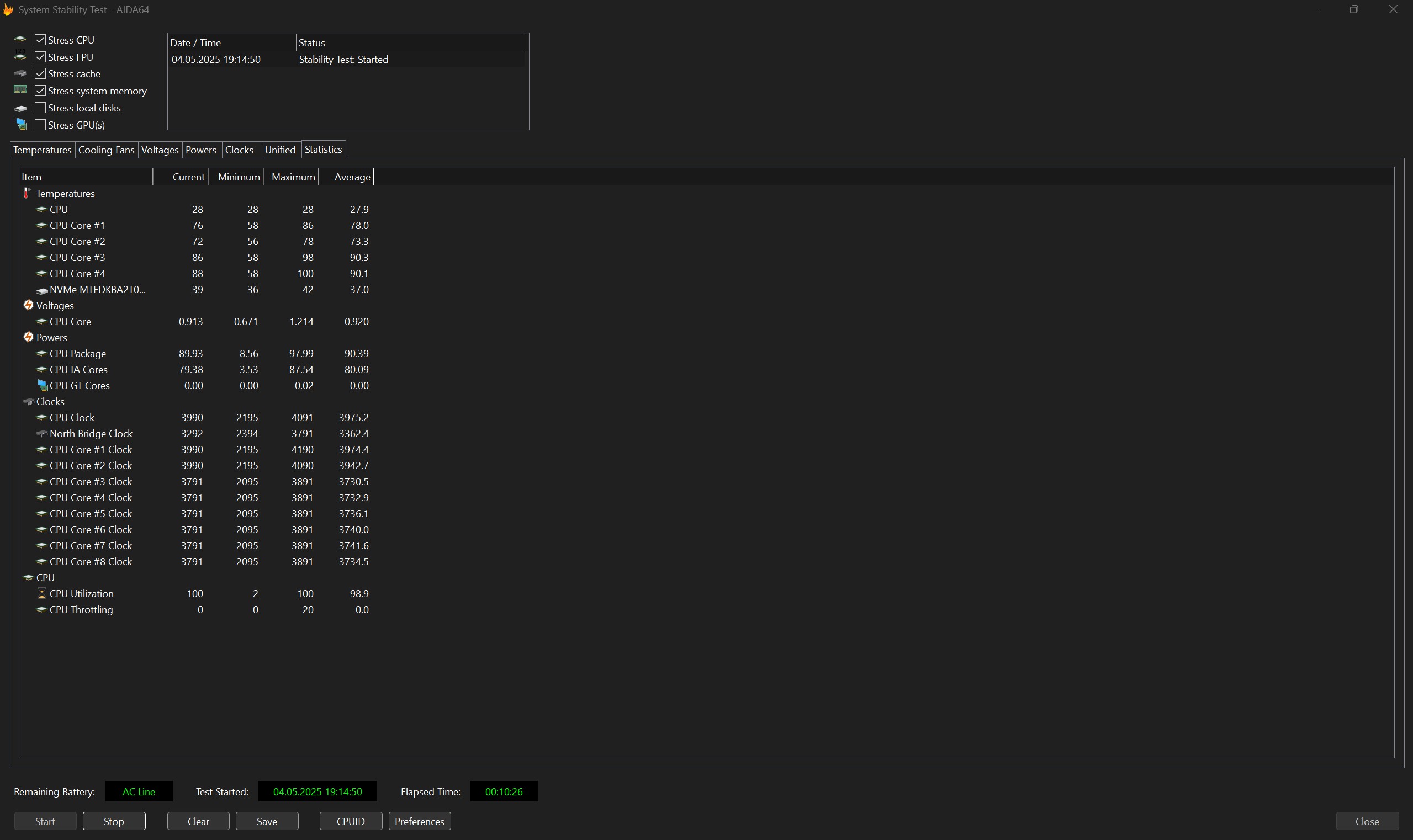Select the CPU Throttling row

coord(81,610)
